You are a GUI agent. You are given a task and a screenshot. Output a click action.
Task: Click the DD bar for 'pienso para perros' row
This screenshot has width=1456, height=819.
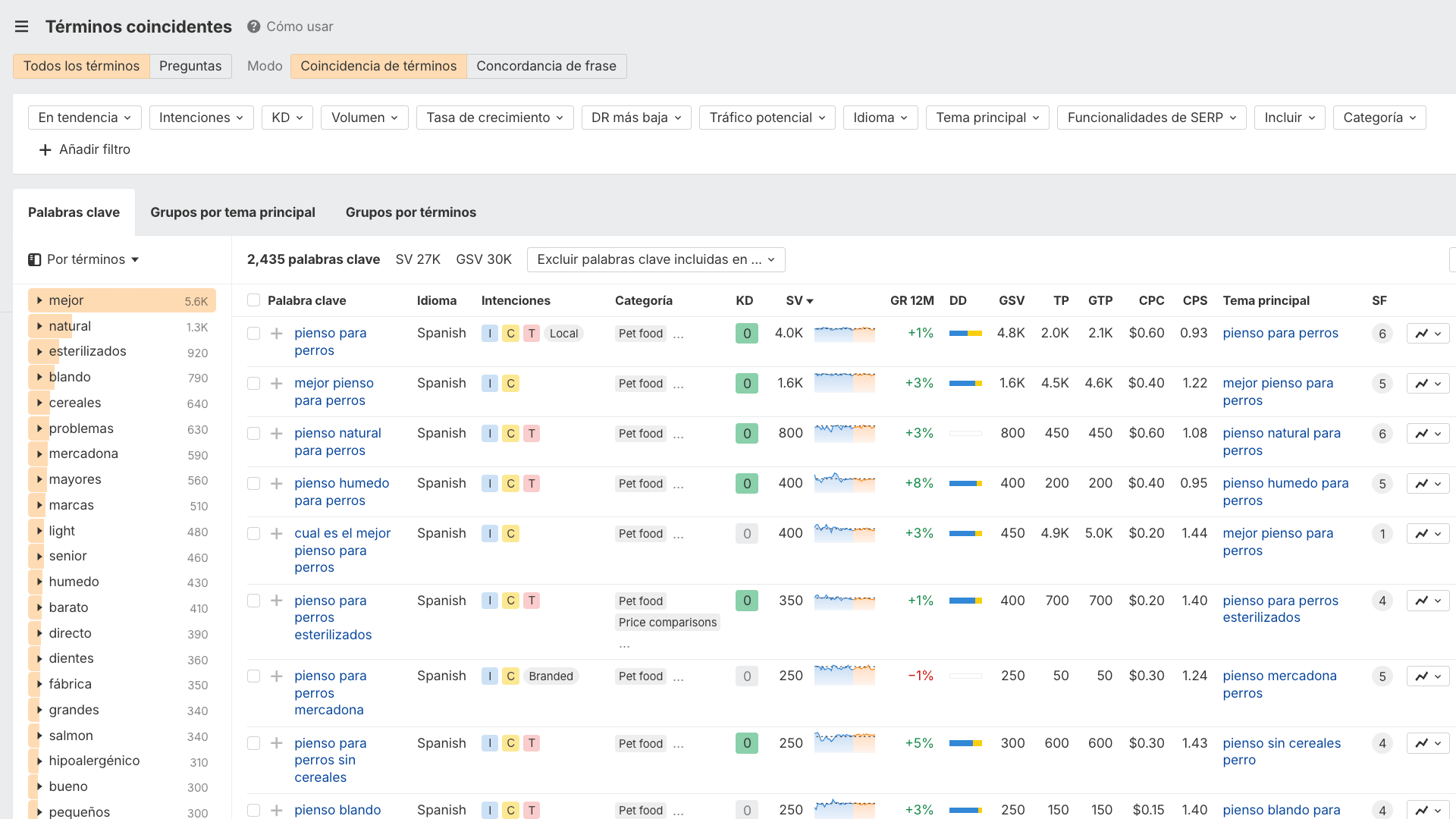pos(965,334)
